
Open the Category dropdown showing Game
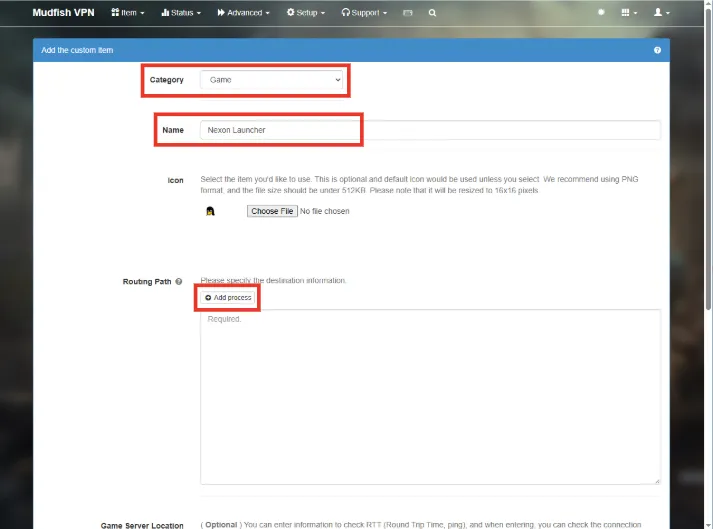tap(271, 80)
